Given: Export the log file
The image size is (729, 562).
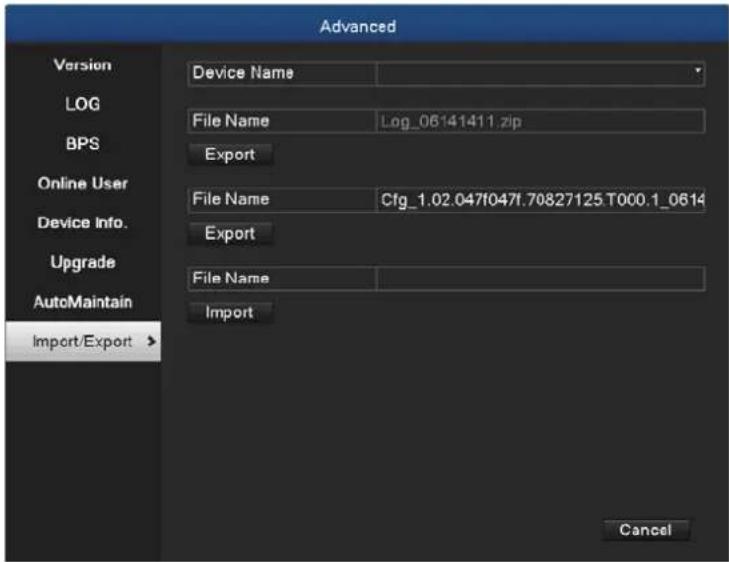Looking at the screenshot, I should tap(230, 154).
